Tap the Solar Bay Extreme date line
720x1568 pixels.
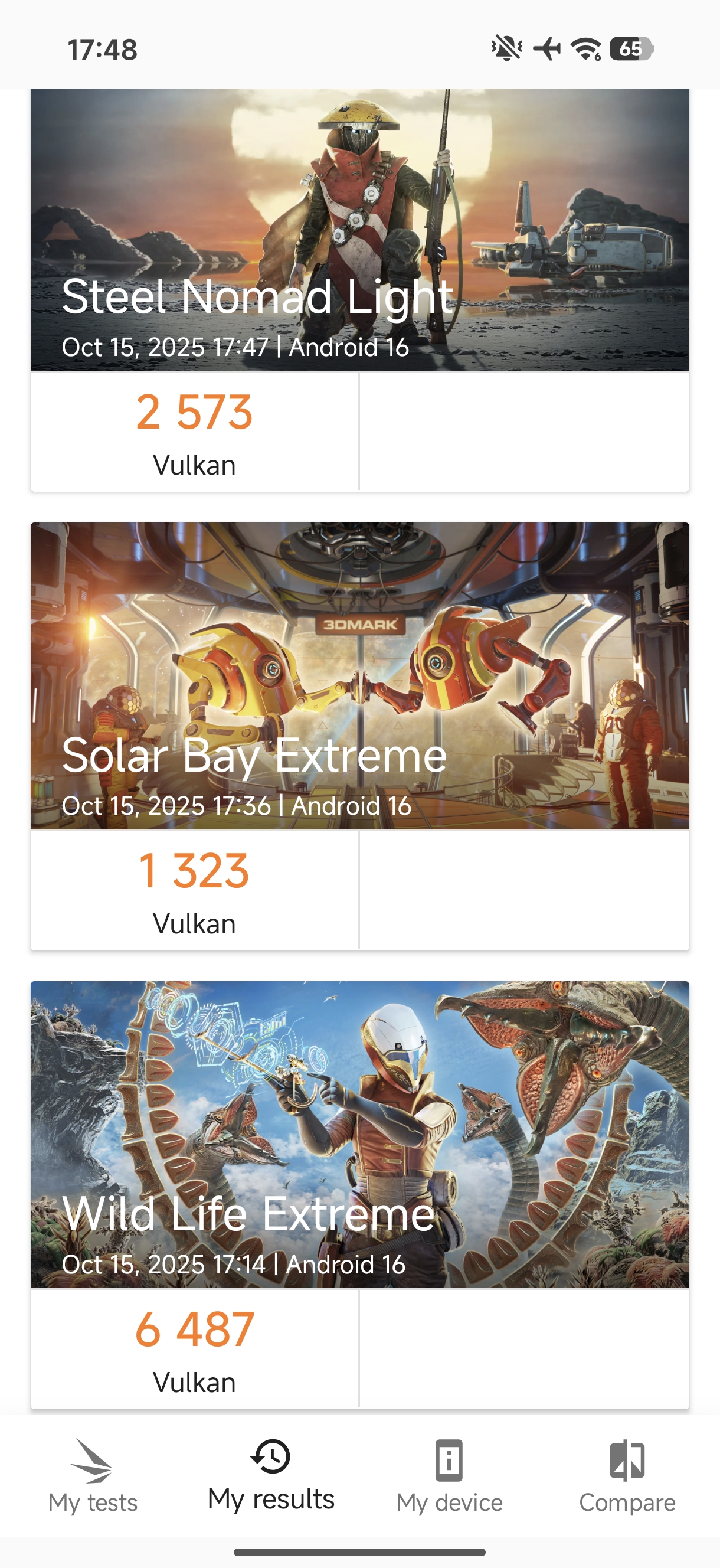[236, 806]
